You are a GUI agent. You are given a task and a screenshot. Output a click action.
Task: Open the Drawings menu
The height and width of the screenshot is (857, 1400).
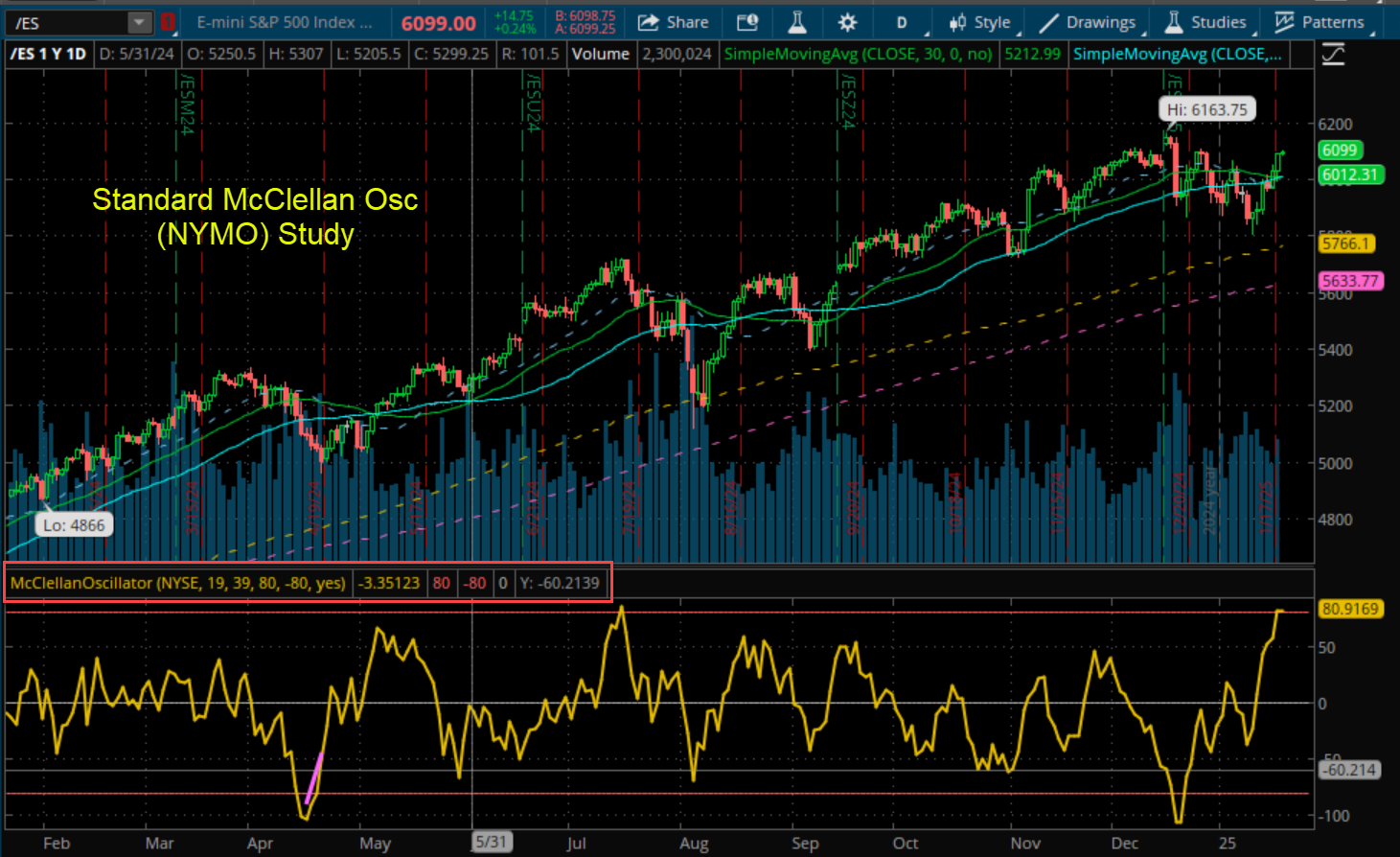[x=1088, y=22]
